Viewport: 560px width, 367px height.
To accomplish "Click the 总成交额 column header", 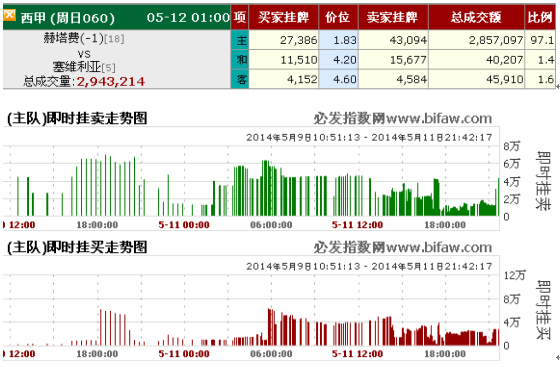I will pos(476,17).
